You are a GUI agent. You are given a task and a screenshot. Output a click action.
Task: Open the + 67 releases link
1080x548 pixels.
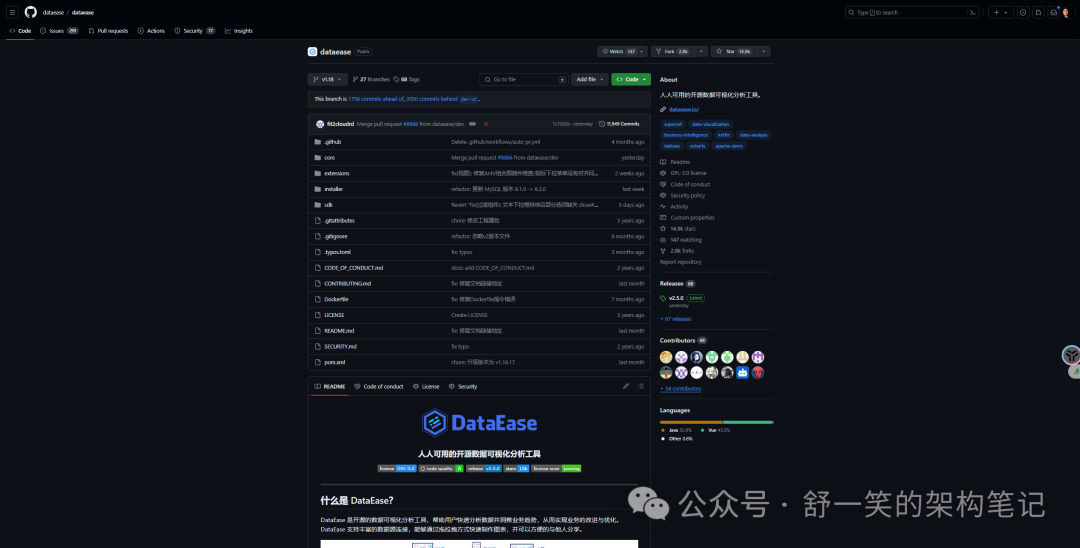[x=676, y=319]
